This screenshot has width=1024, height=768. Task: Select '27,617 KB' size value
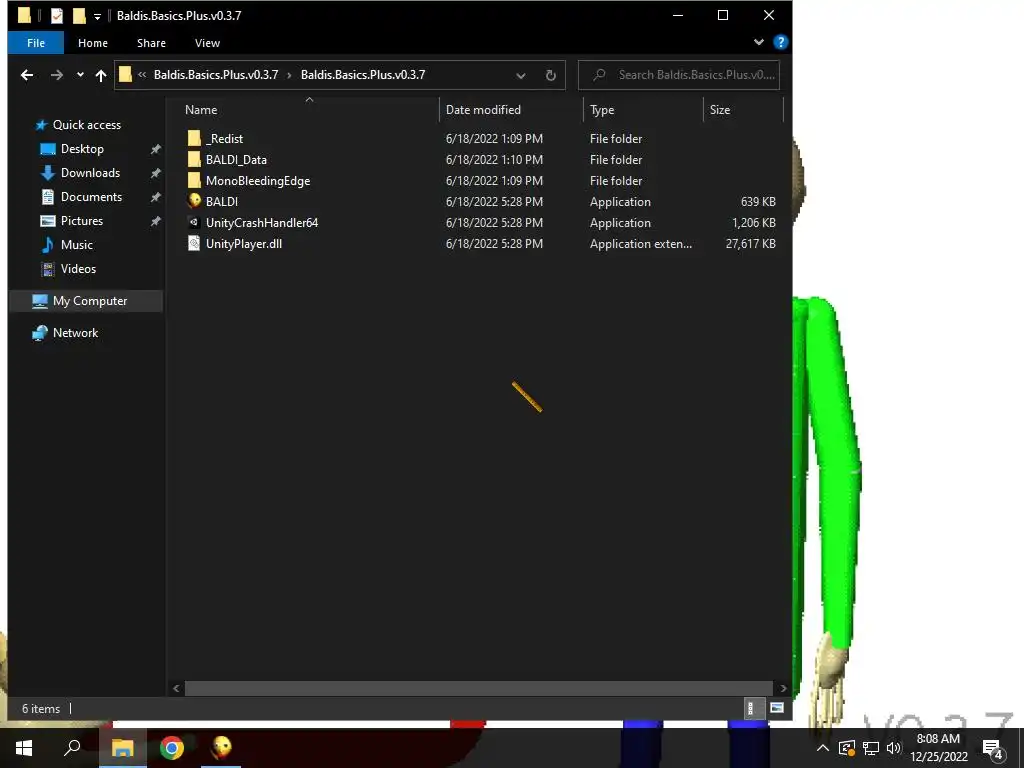750,244
